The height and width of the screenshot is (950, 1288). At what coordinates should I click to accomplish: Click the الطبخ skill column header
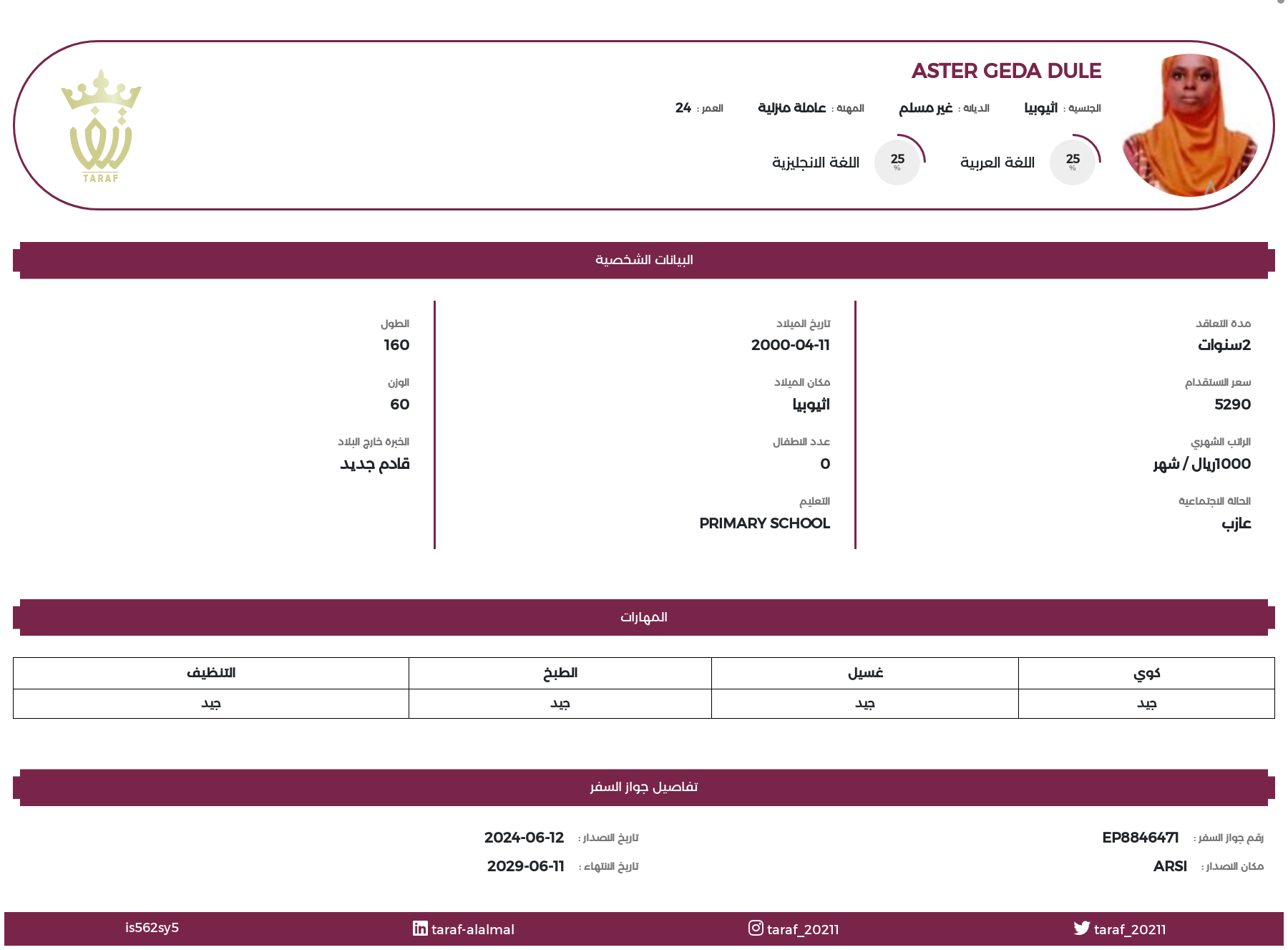click(x=560, y=673)
